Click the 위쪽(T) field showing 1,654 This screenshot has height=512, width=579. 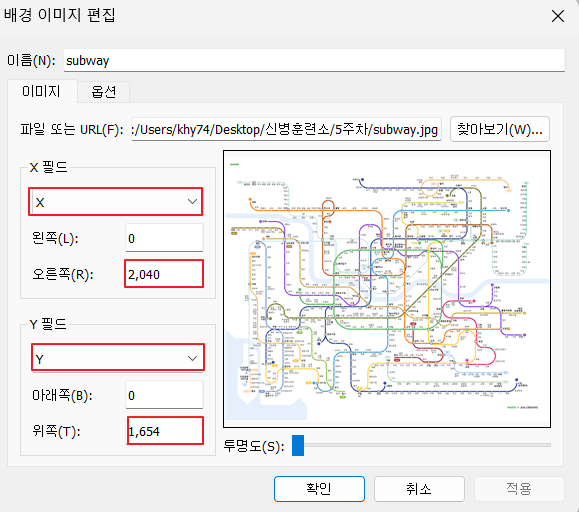tap(165, 431)
